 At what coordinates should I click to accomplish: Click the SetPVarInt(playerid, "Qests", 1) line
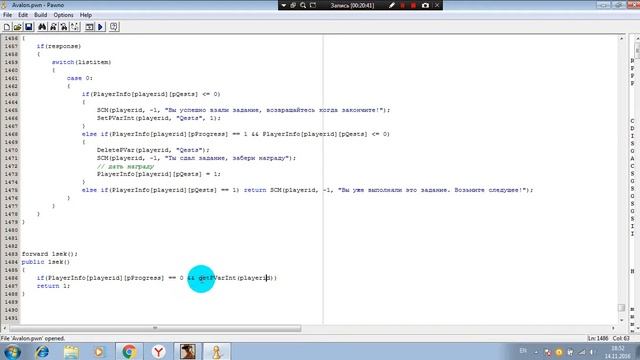tap(159, 118)
